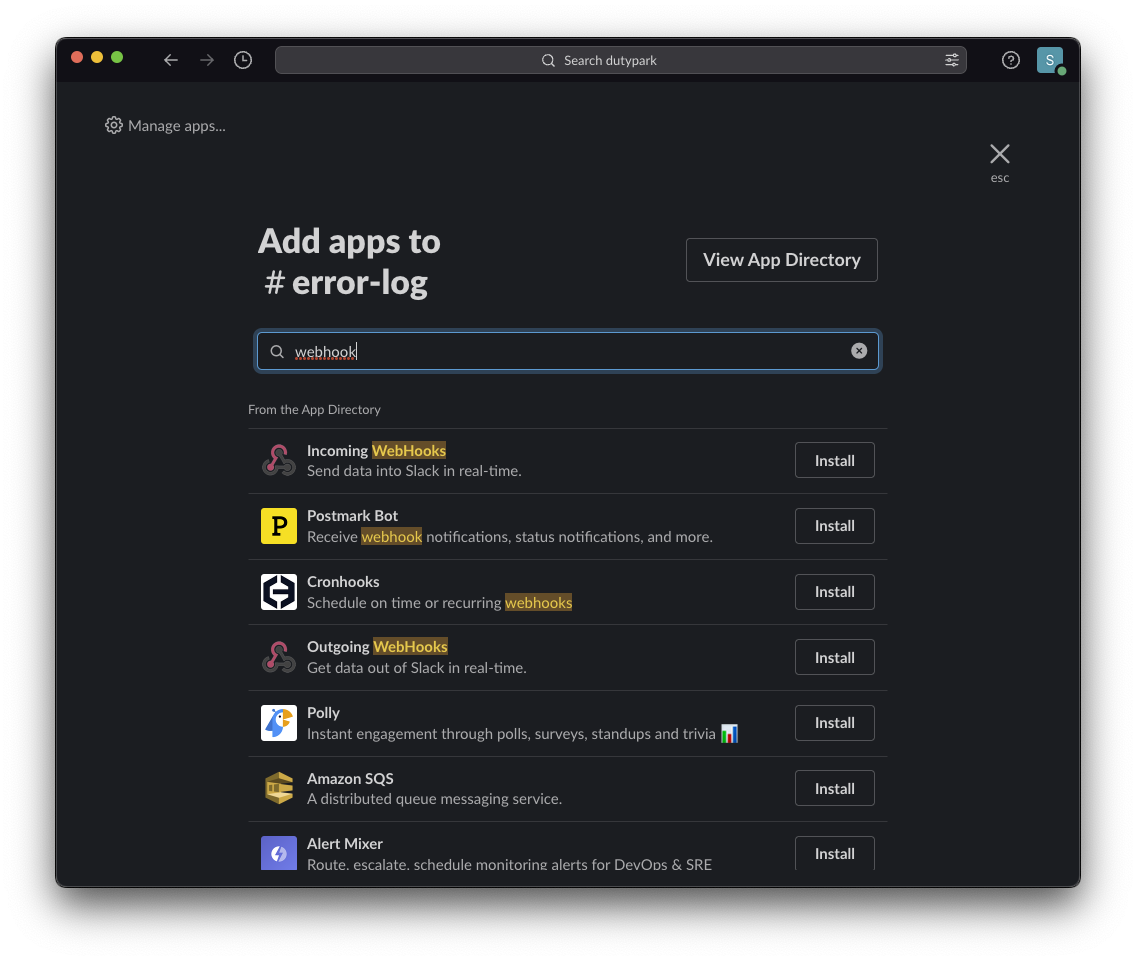The image size is (1136, 961).
Task: Clear the webhook search text
Action: (859, 351)
